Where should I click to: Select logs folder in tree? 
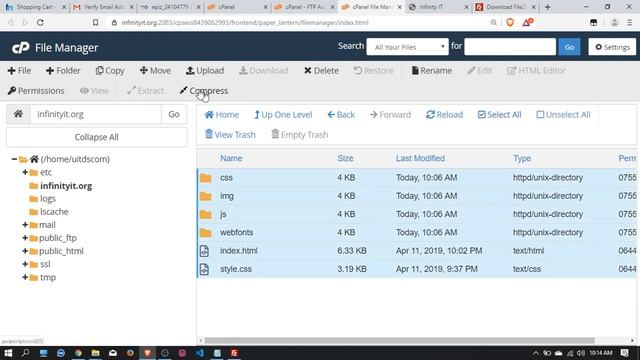pos(48,199)
